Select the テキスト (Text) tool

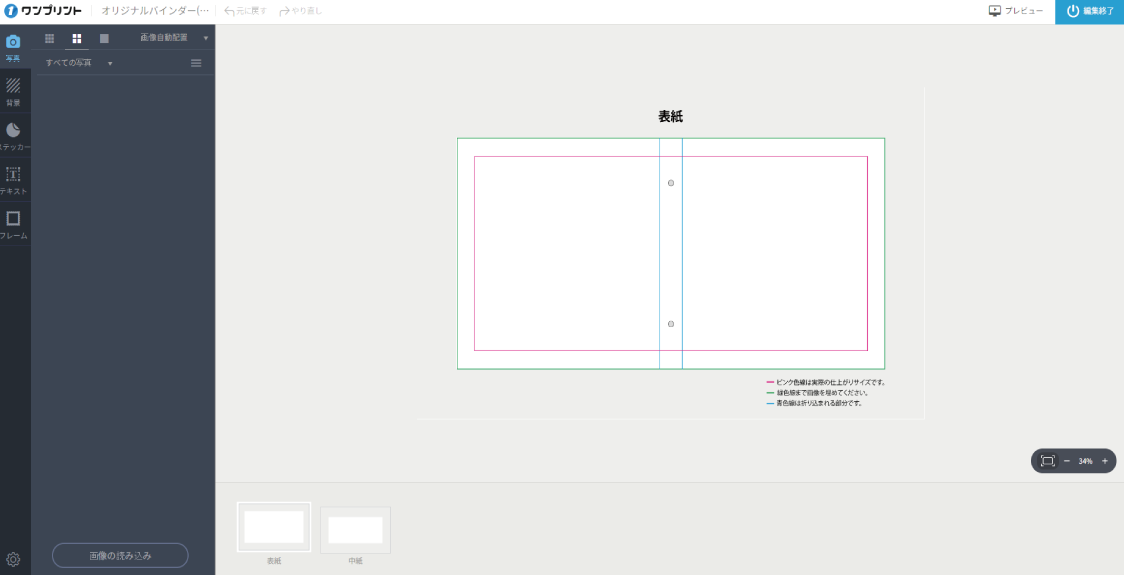pos(13,178)
